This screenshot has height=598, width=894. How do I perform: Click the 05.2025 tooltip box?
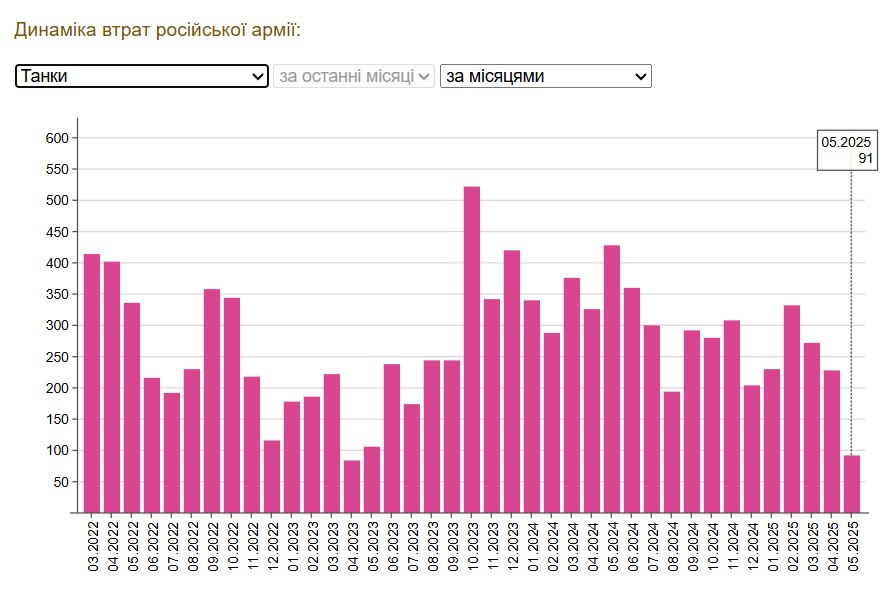tap(846, 150)
